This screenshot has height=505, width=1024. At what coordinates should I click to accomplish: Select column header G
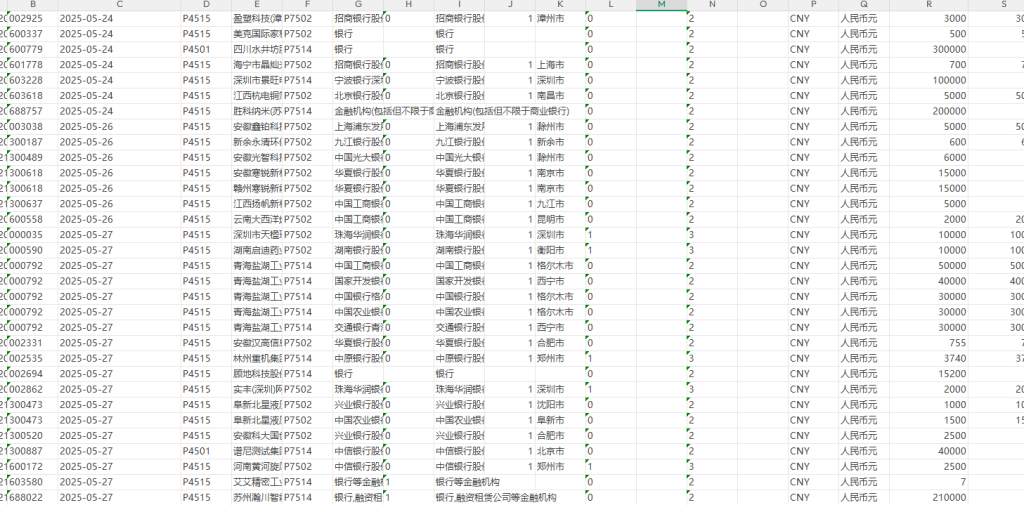point(358,5)
